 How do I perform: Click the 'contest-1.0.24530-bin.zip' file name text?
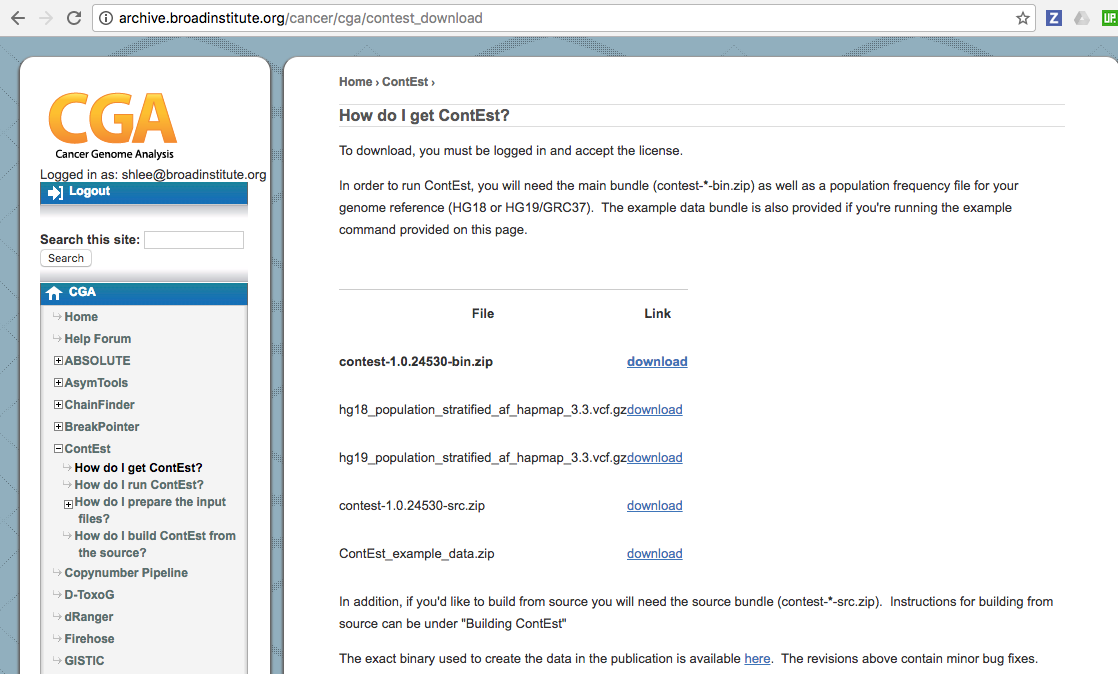[x=416, y=362]
